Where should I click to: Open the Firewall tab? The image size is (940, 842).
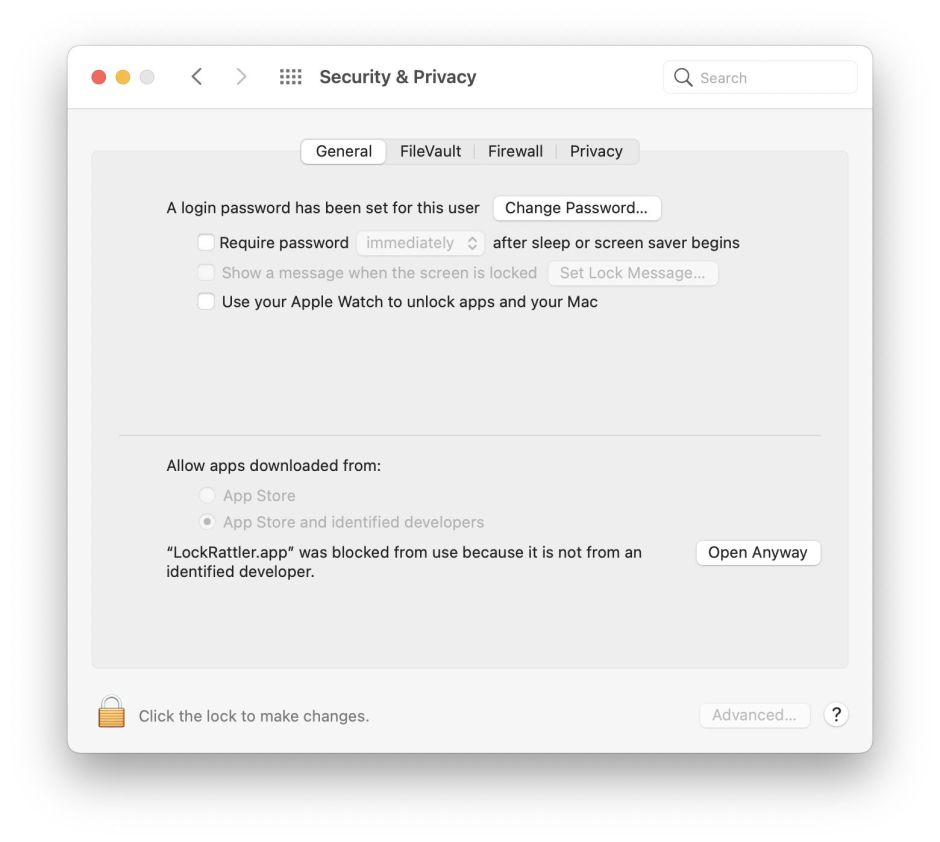pos(515,151)
